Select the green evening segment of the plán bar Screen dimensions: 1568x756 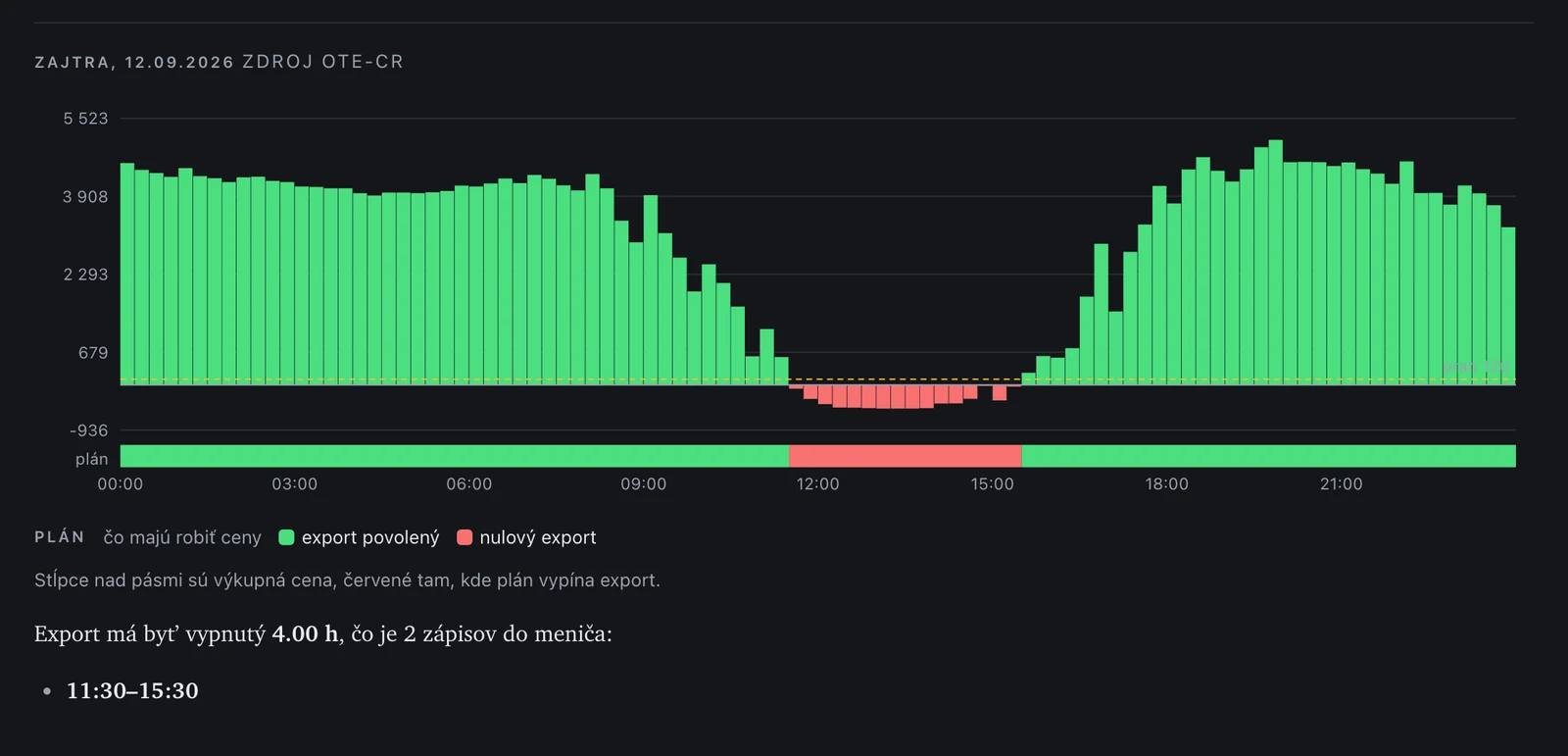point(1269,456)
